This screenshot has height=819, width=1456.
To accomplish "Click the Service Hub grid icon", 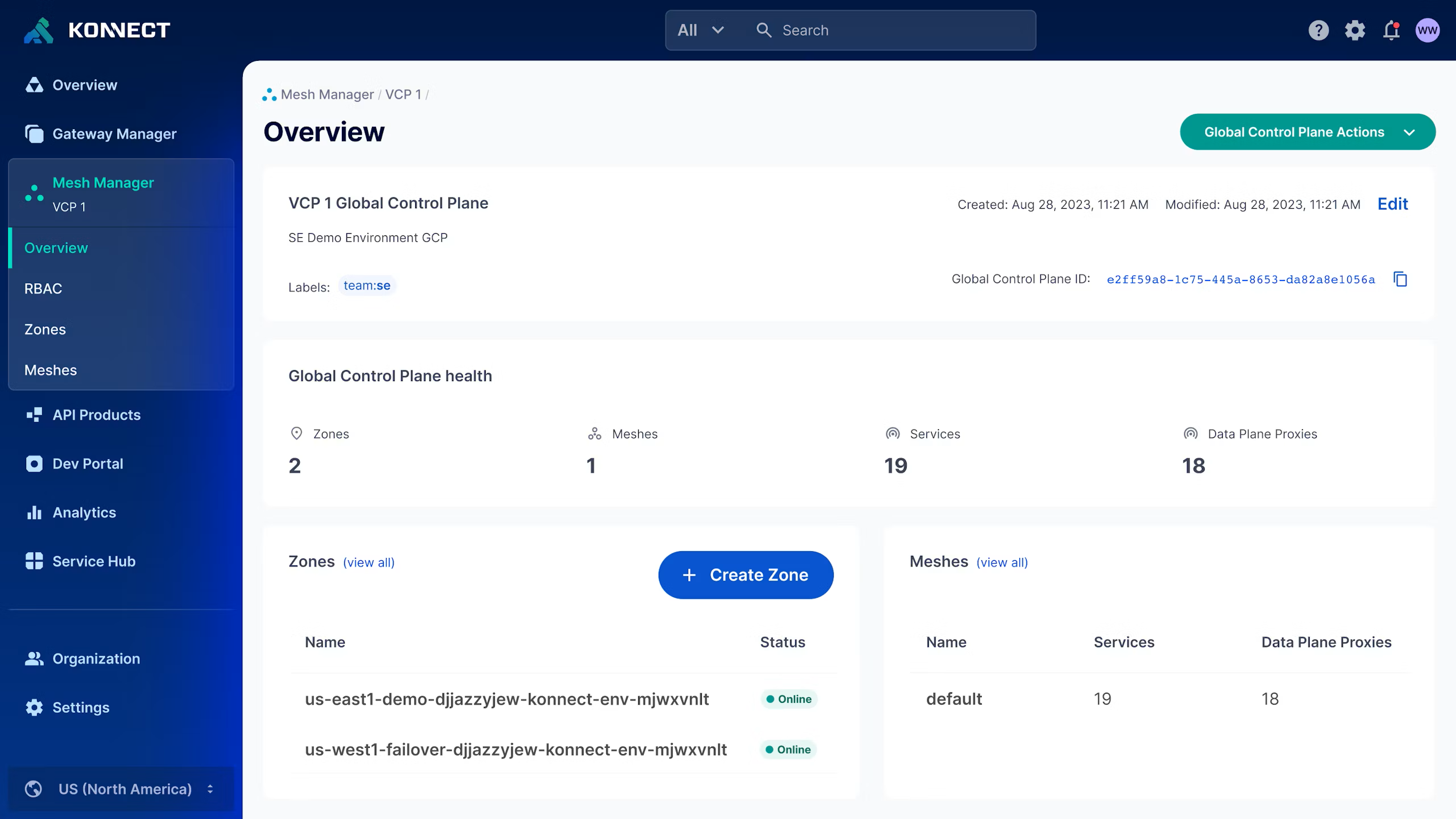I will [x=34, y=561].
